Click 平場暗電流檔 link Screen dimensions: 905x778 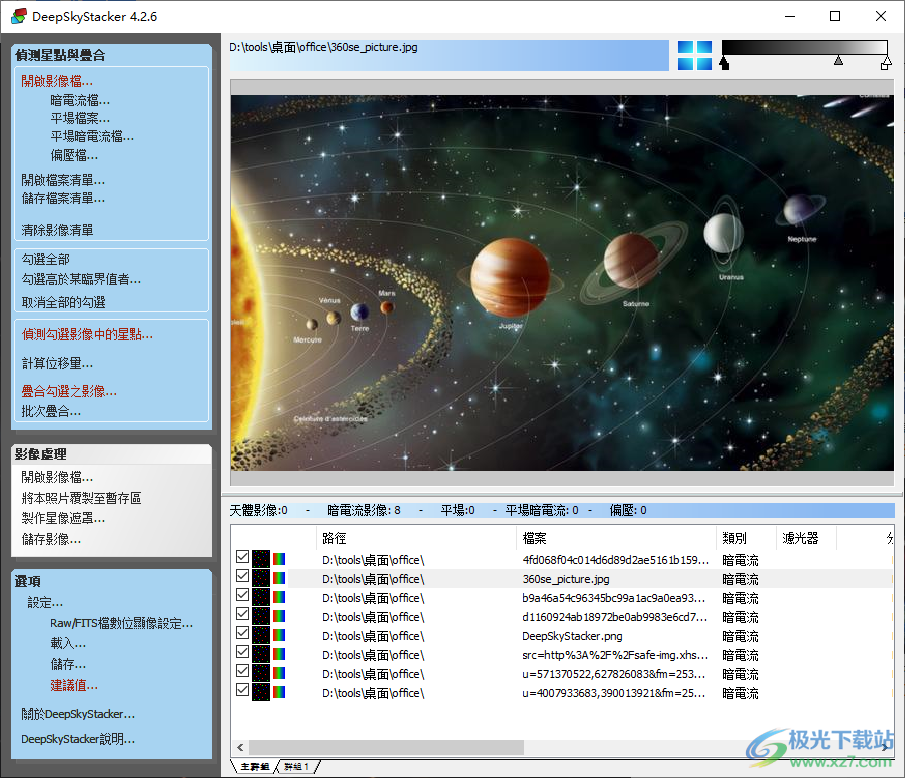click(92, 136)
